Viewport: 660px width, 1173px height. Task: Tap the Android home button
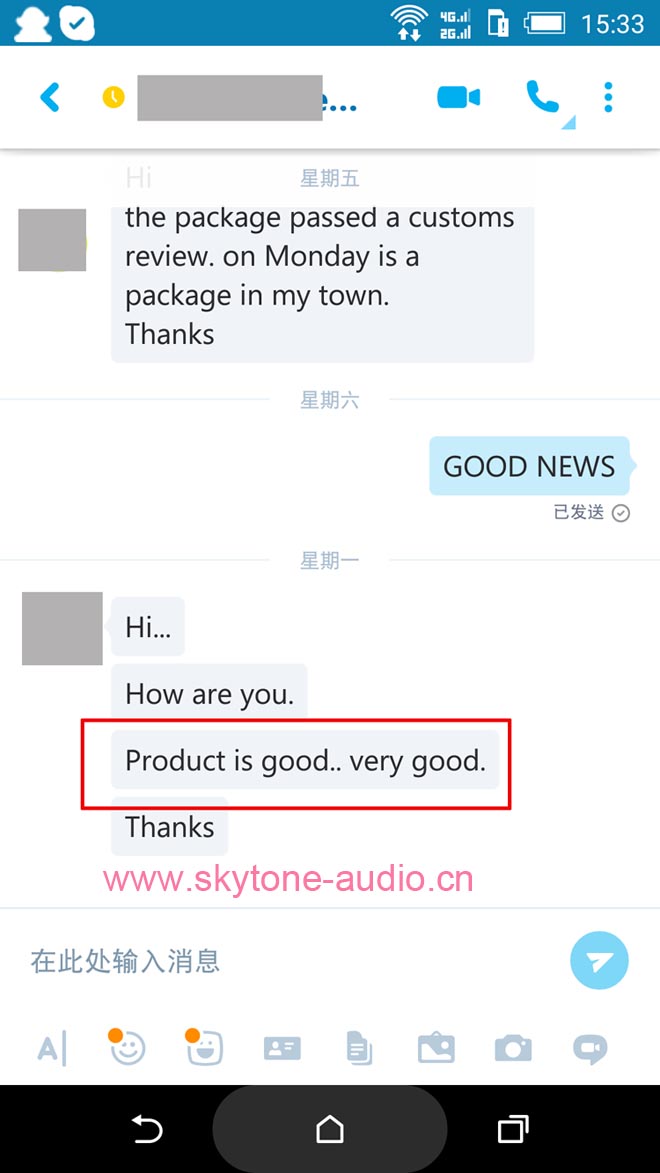pos(329,1128)
